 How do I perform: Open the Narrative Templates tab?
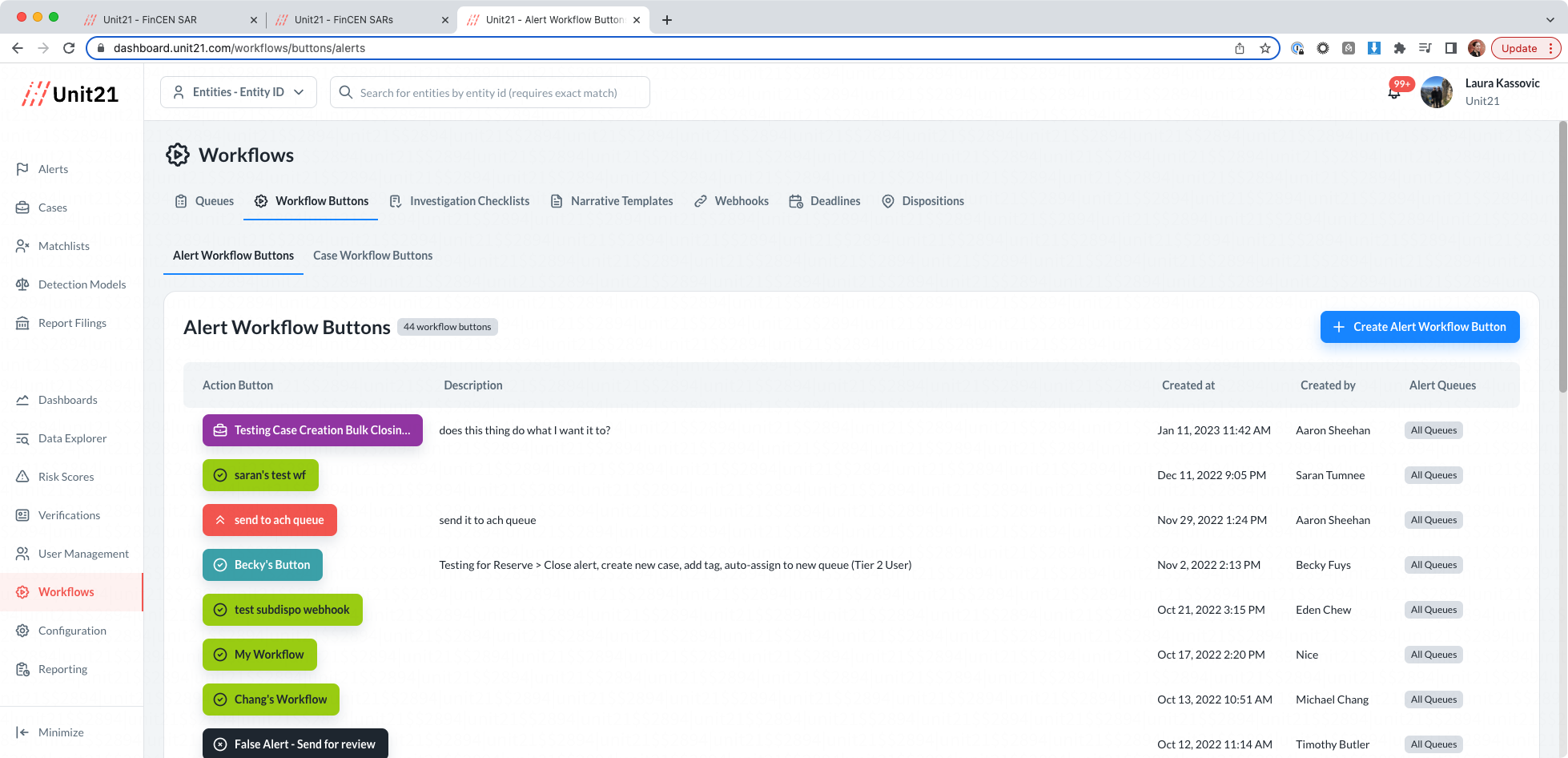612,201
